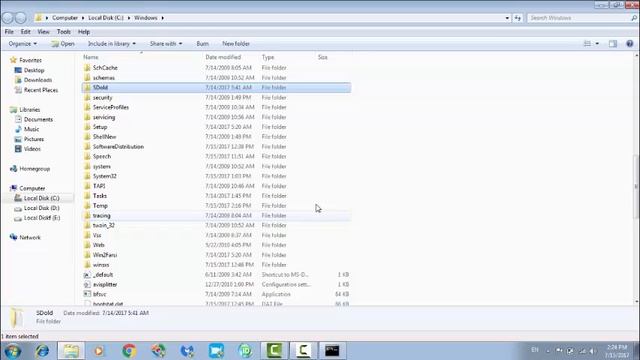Select the twain_32 folder
Screen dimensions: 640x360
click(216, 225)
